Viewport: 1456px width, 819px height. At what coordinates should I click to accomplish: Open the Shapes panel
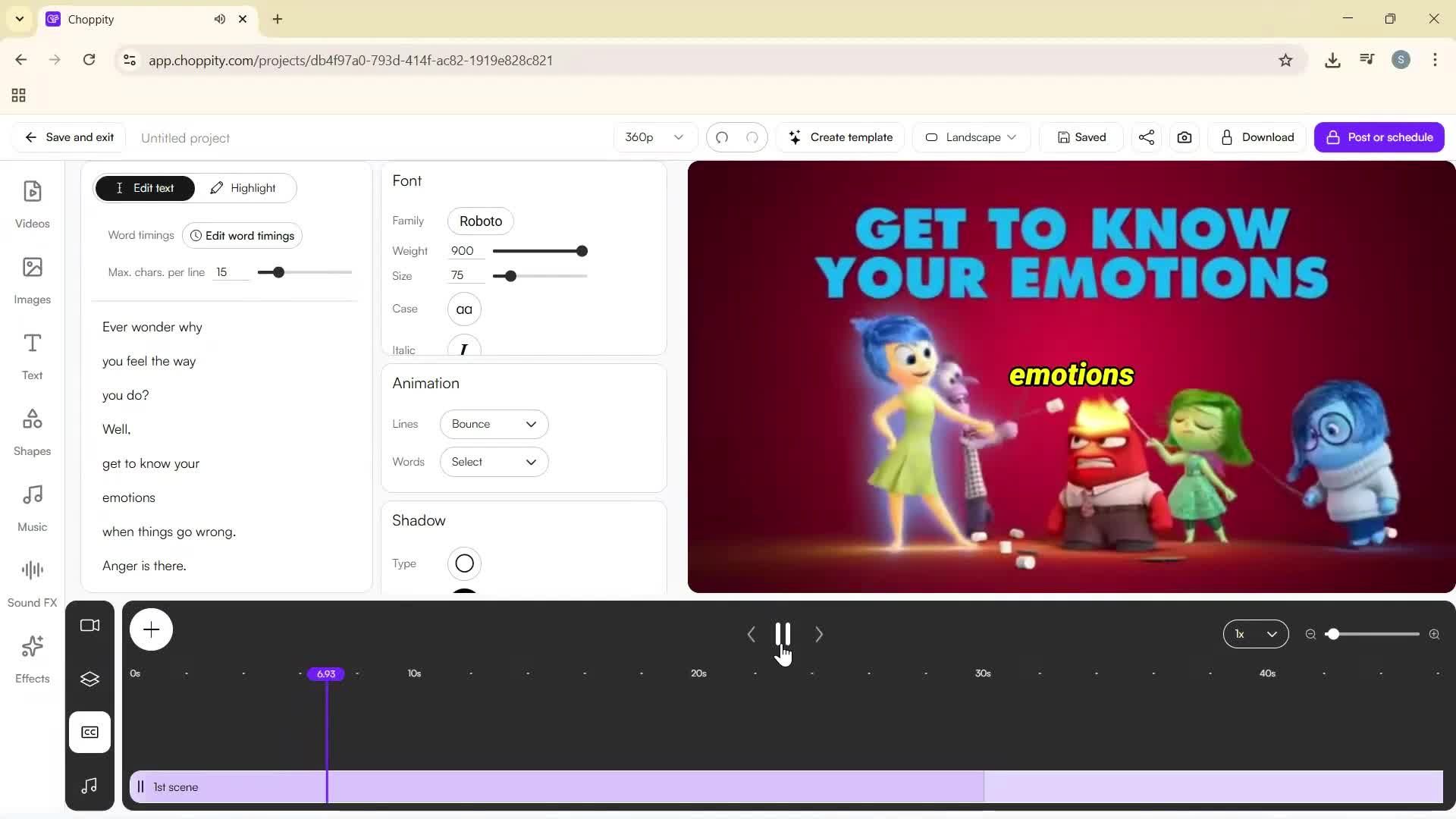point(32,431)
